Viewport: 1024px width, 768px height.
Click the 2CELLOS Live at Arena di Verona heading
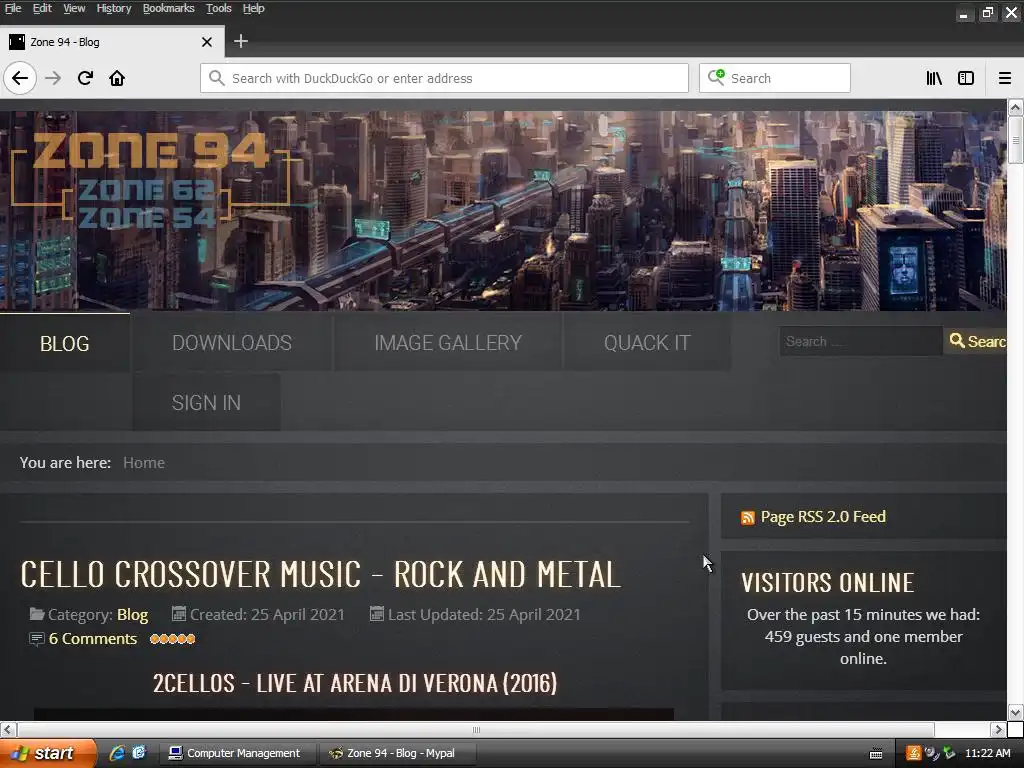pyautogui.click(x=355, y=683)
